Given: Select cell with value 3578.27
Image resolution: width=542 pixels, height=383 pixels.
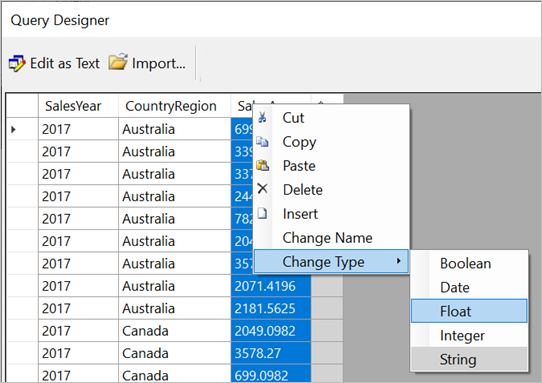Looking at the screenshot, I should 271,353.
